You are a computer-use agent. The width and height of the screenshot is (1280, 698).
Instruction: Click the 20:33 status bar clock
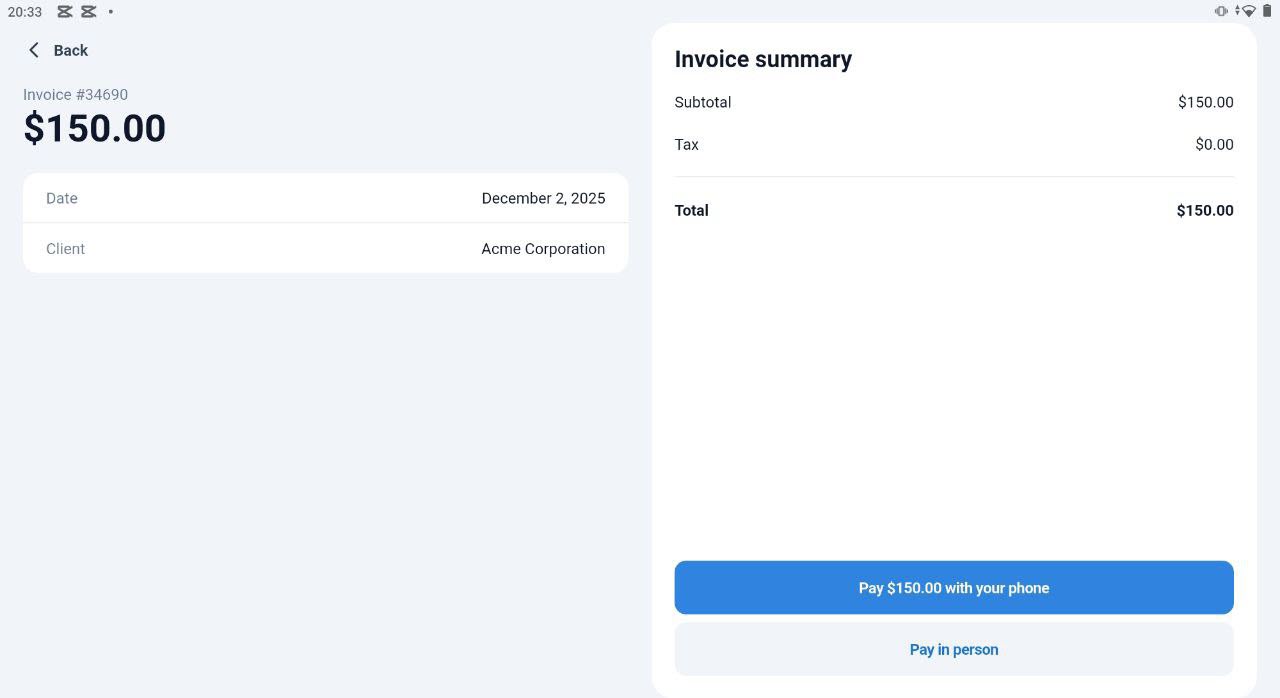coord(25,12)
